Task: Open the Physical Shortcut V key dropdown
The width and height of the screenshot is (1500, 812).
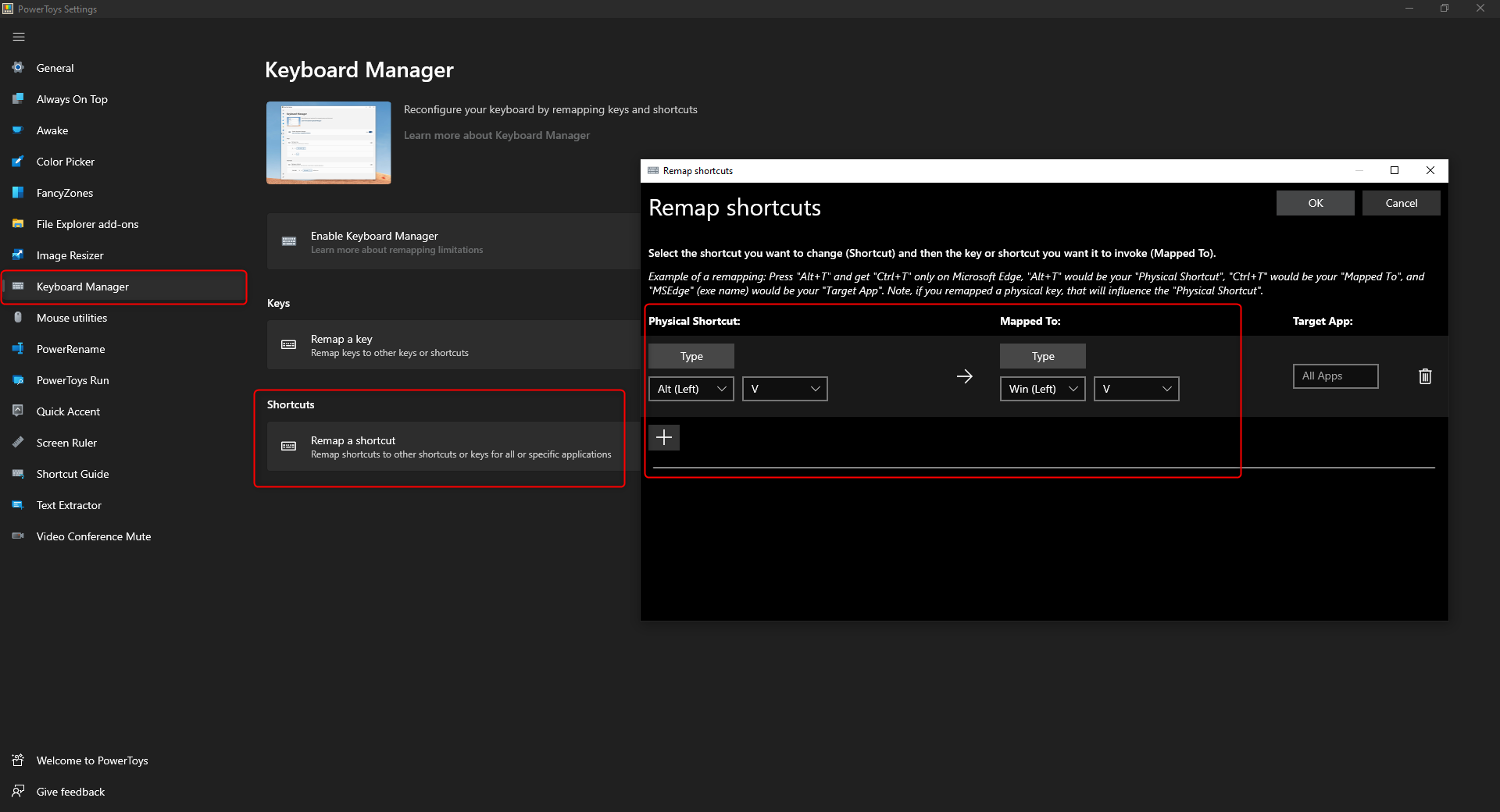Action: coord(785,389)
